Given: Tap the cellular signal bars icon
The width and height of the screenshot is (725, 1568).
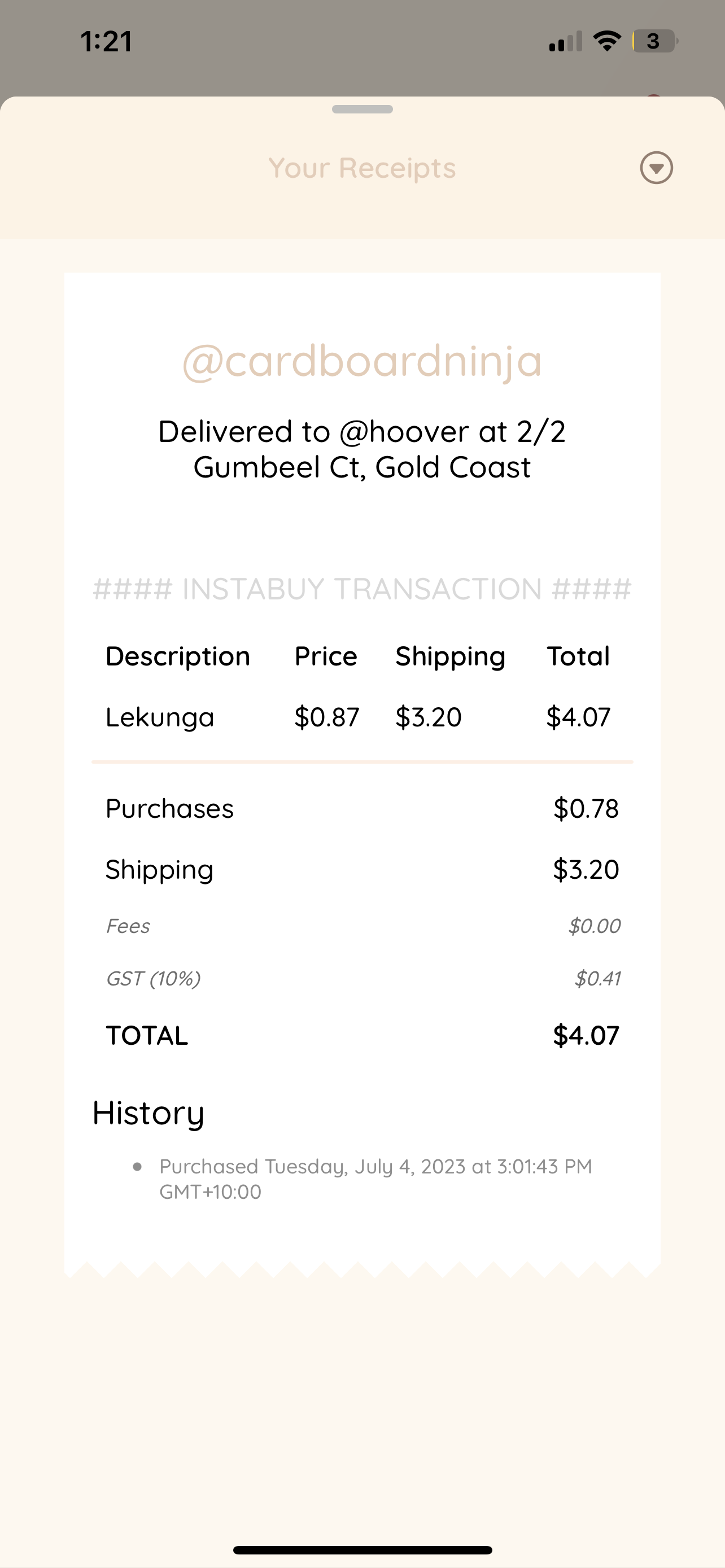Looking at the screenshot, I should click(x=566, y=42).
